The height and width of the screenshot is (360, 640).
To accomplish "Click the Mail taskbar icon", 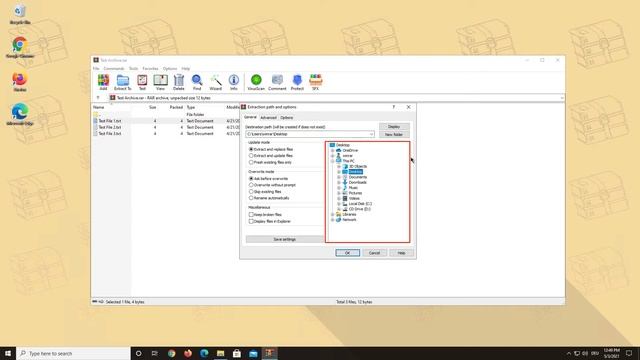I will [253, 353].
